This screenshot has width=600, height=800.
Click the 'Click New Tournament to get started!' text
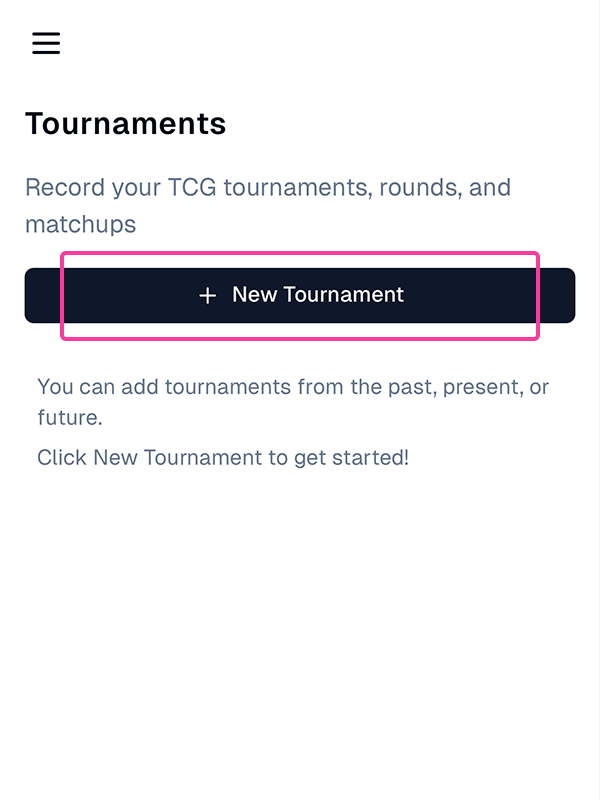point(222,458)
